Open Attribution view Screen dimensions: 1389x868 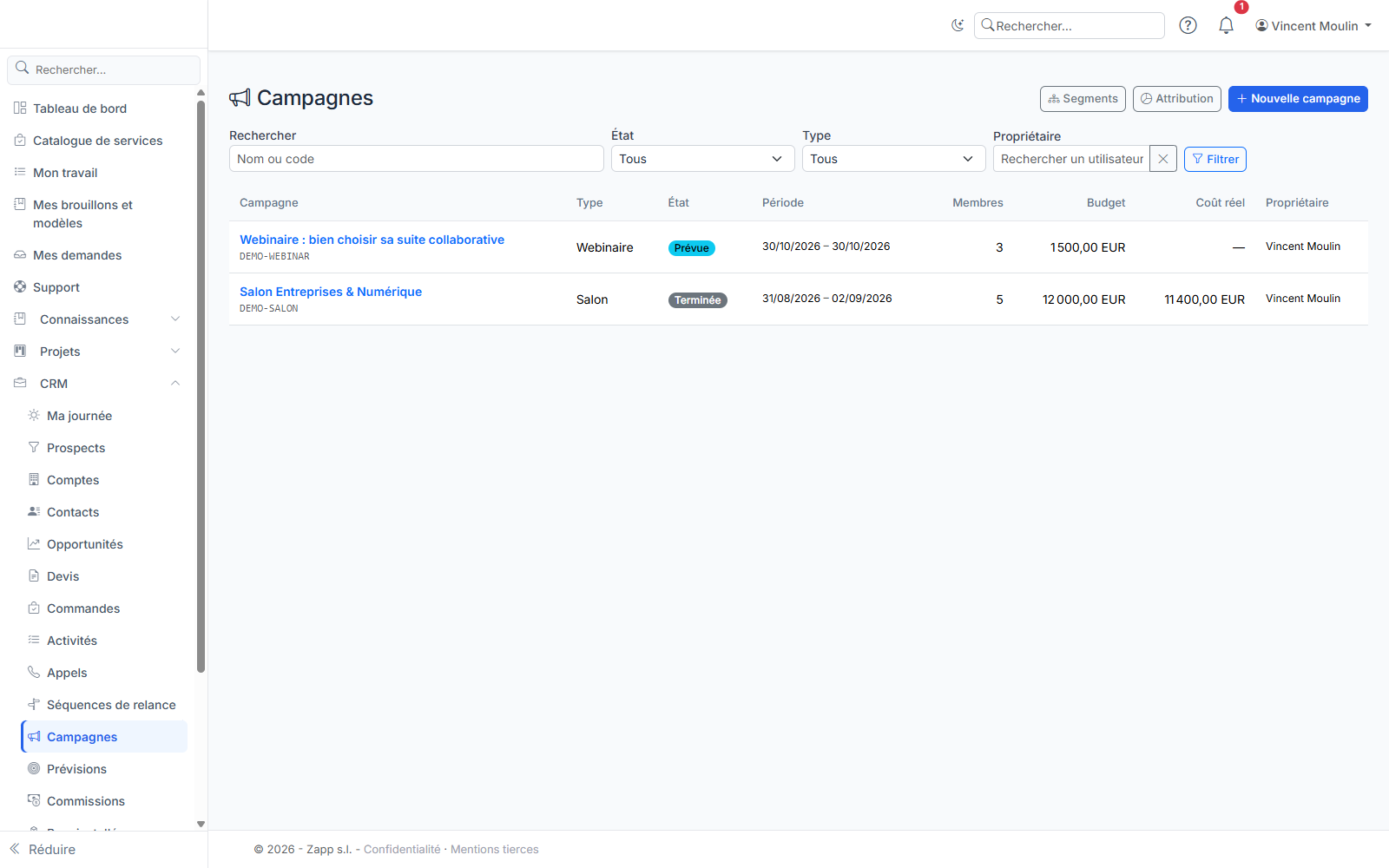(1176, 99)
